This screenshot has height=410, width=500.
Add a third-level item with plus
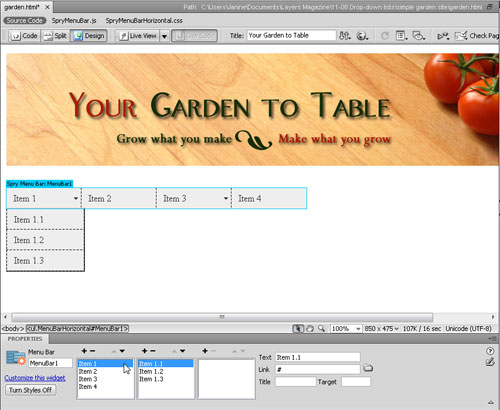(x=205, y=351)
